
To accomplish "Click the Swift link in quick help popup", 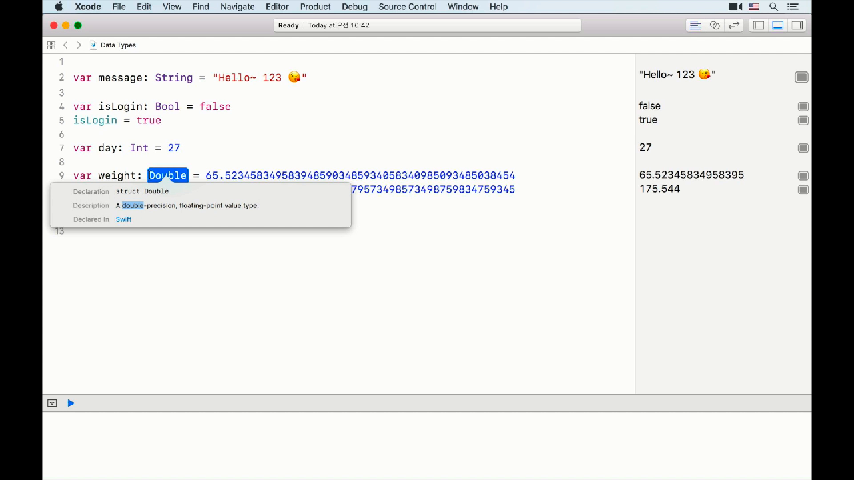I will 124,220.
